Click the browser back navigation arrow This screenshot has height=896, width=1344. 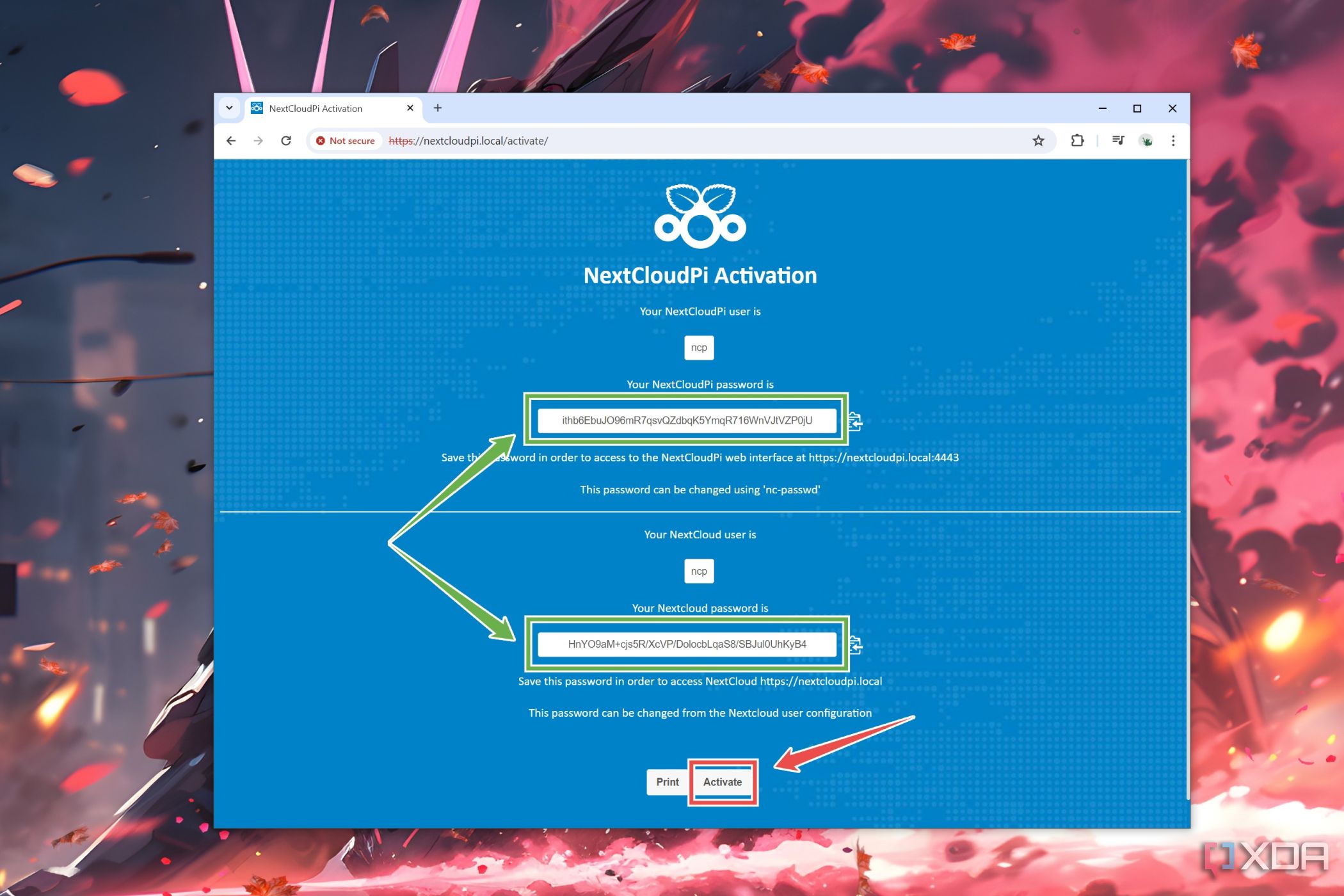pyautogui.click(x=231, y=140)
